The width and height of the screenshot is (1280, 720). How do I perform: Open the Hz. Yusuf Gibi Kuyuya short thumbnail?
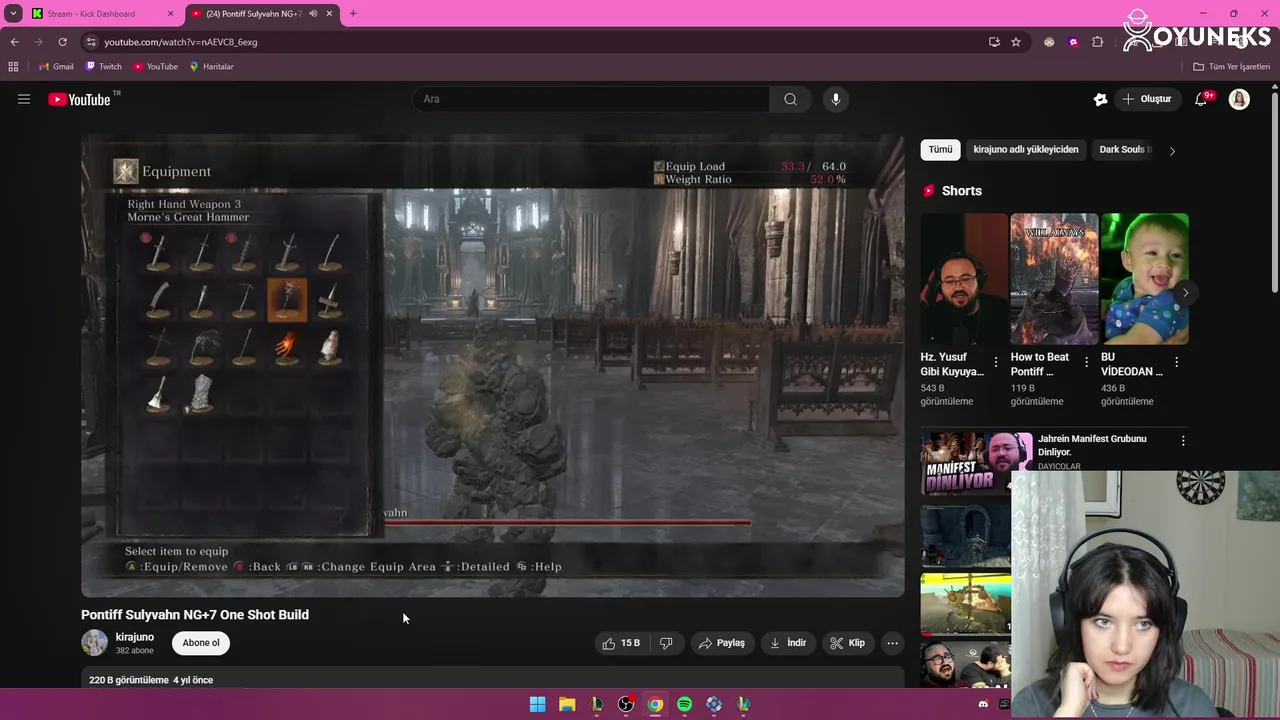click(964, 279)
